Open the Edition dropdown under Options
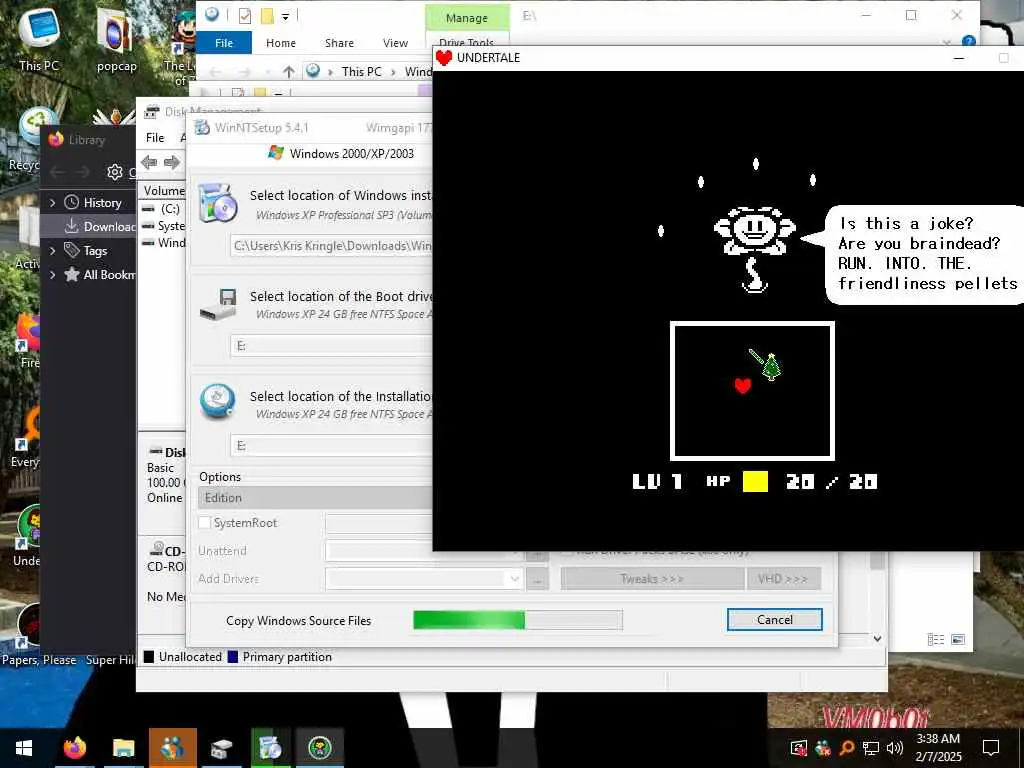1024x768 pixels. pos(315,498)
